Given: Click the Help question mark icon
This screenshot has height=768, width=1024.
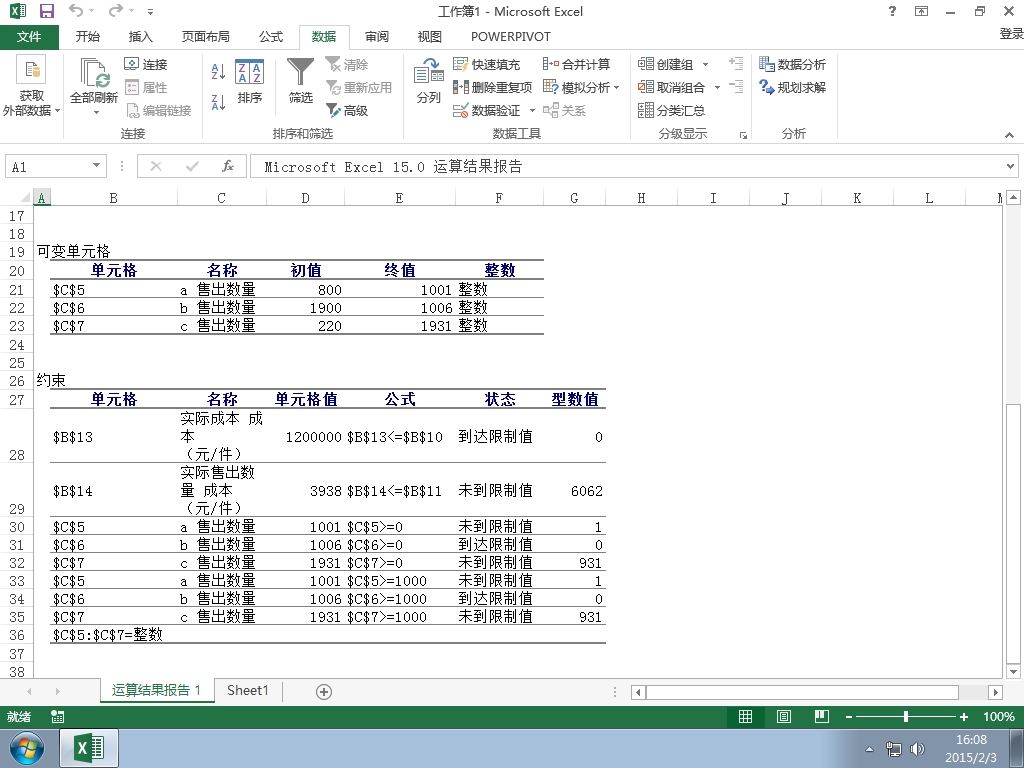Looking at the screenshot, I should (892, 11).
